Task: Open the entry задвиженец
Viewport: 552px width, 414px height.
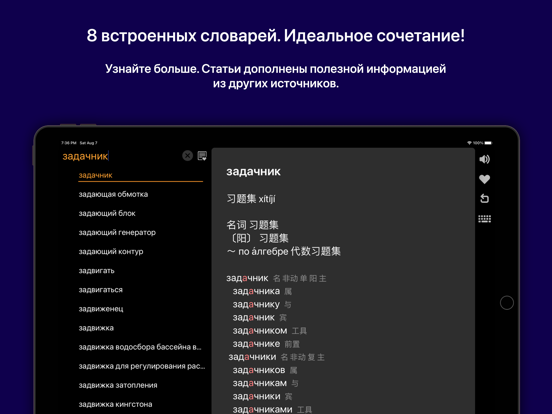Action: pyautogui.click(x=101, y=309)
